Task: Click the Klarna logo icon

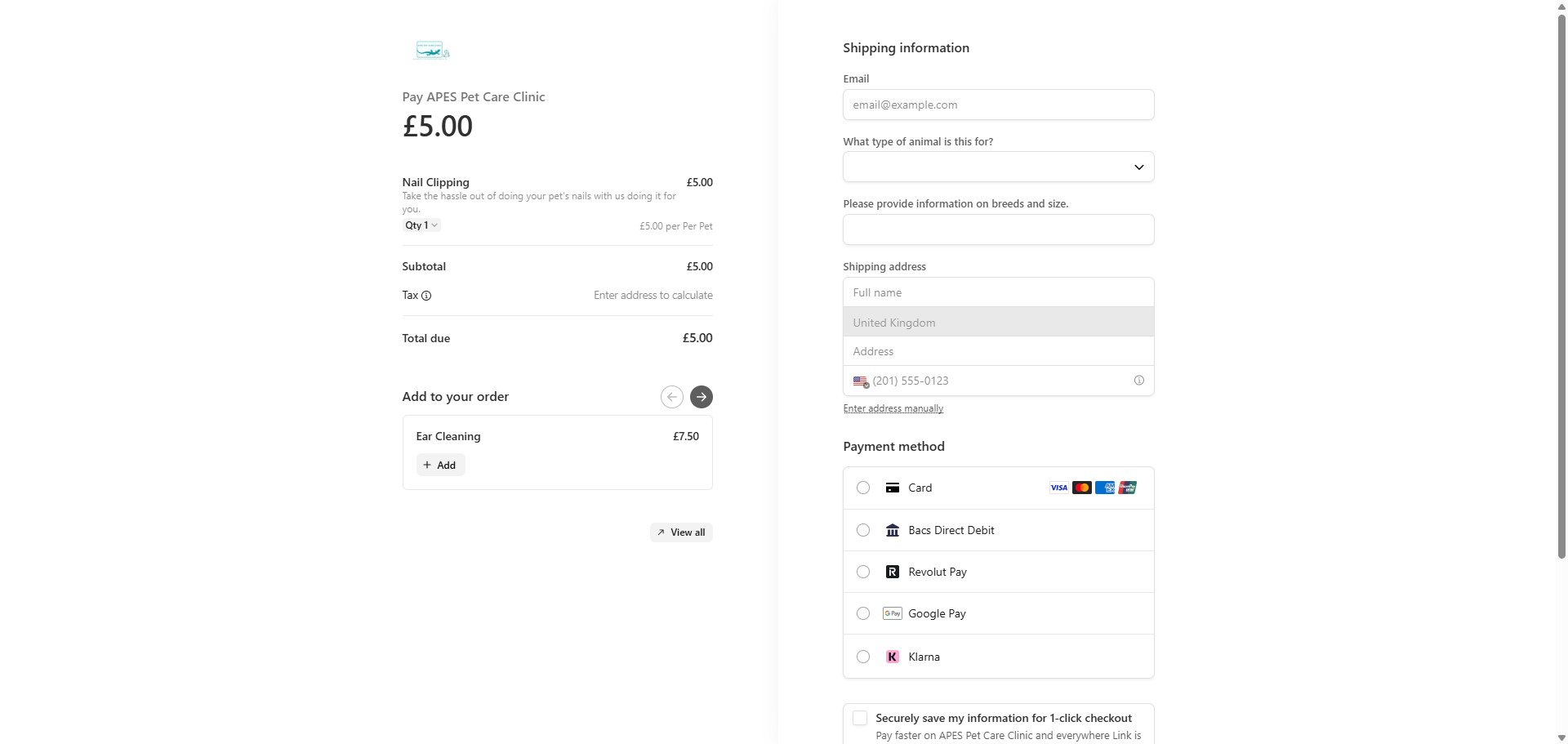Action: click(x=893, y=657)
